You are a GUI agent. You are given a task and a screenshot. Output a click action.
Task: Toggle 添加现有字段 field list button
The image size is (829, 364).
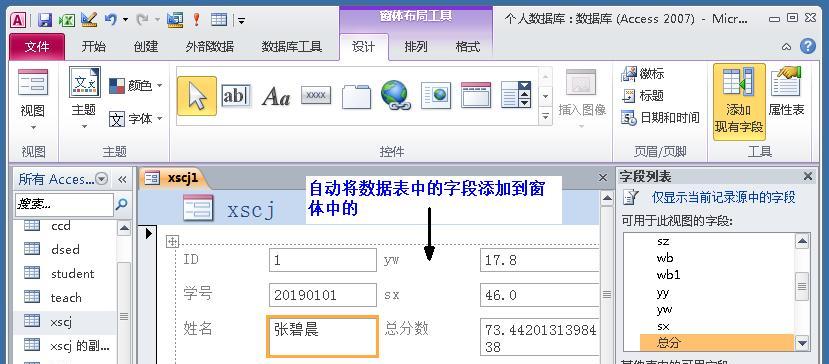tap(739, 102)
